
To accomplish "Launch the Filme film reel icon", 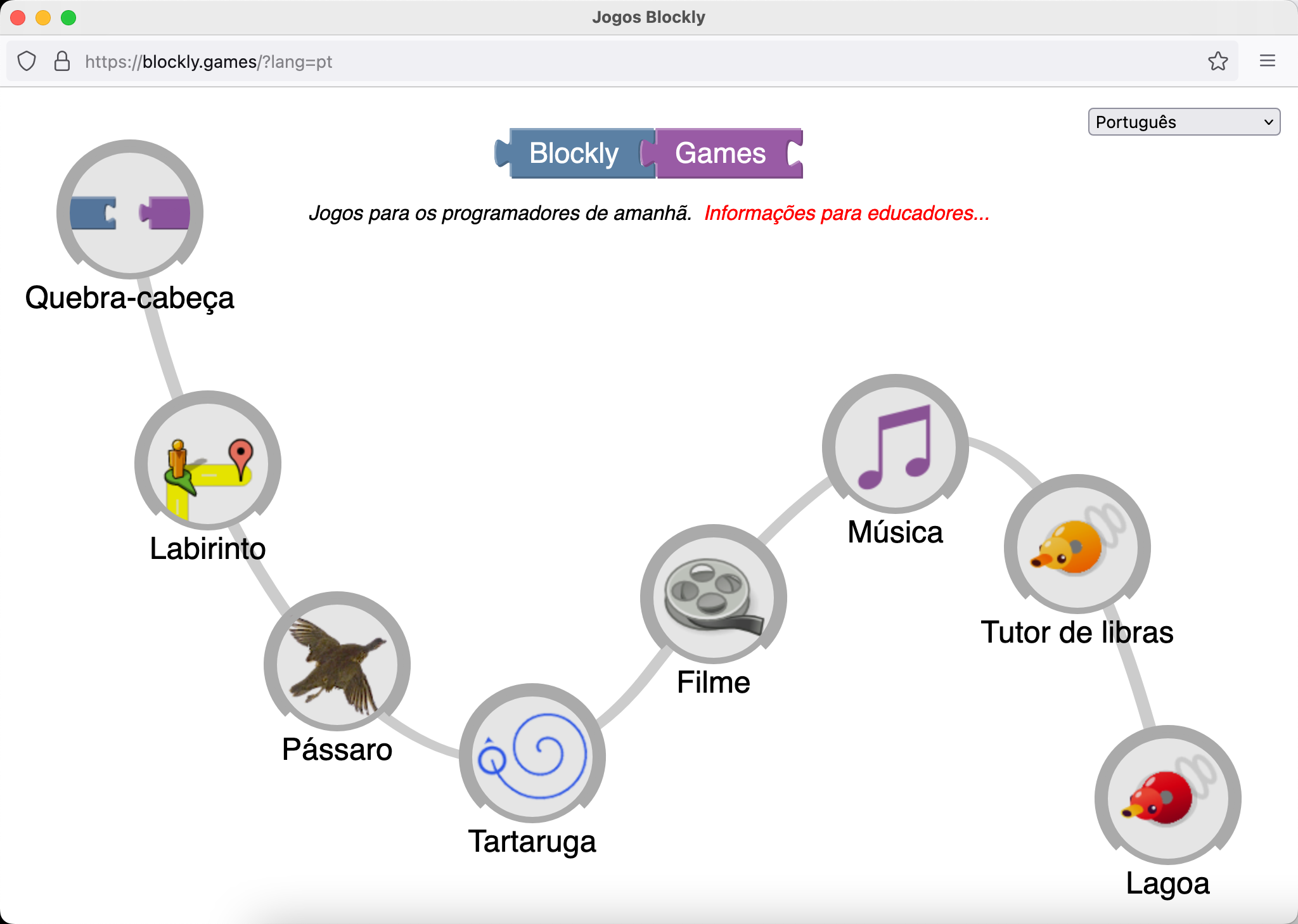I will 714,594.
